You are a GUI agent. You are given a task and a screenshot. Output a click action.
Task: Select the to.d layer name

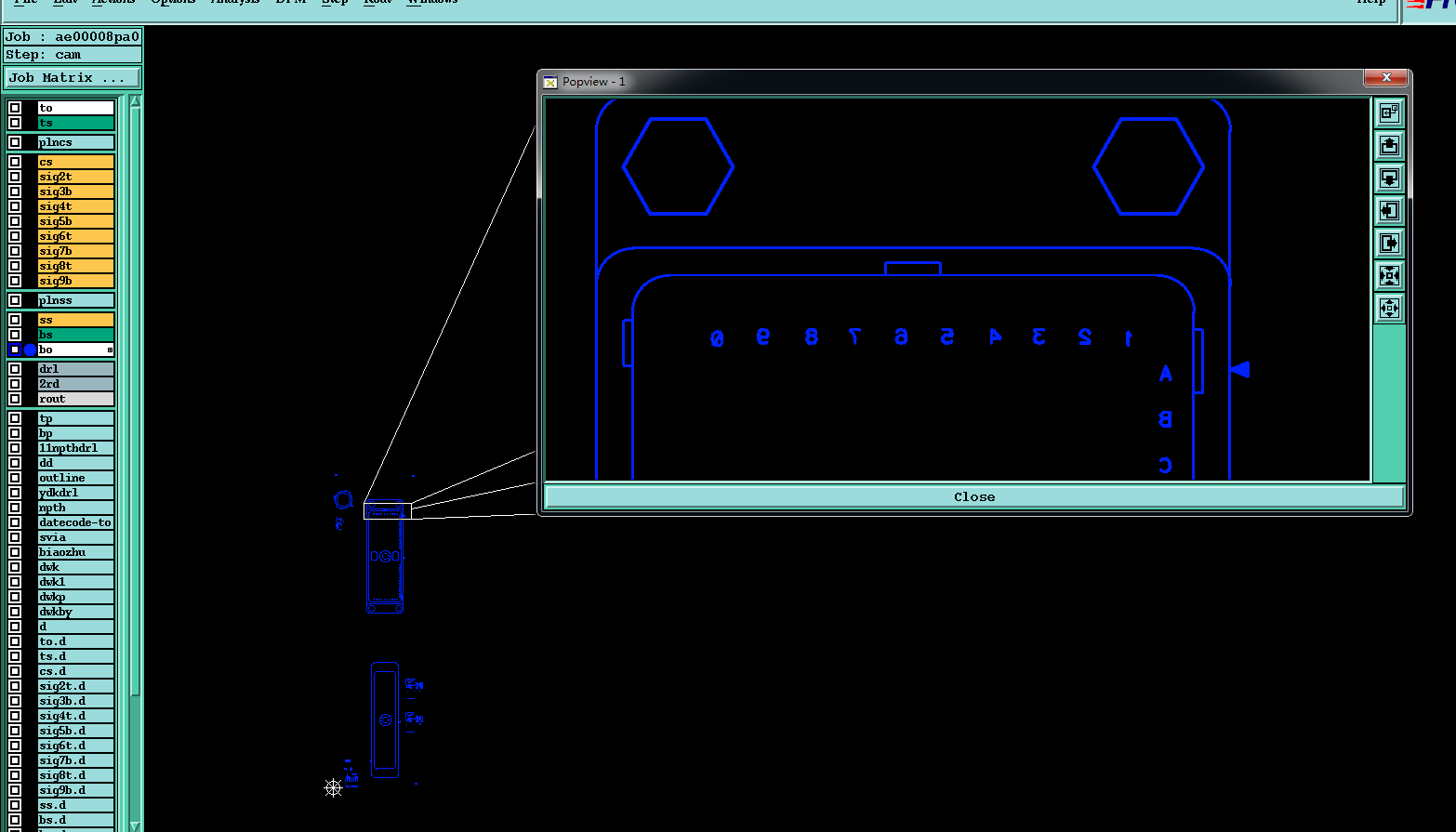point(75,641)
